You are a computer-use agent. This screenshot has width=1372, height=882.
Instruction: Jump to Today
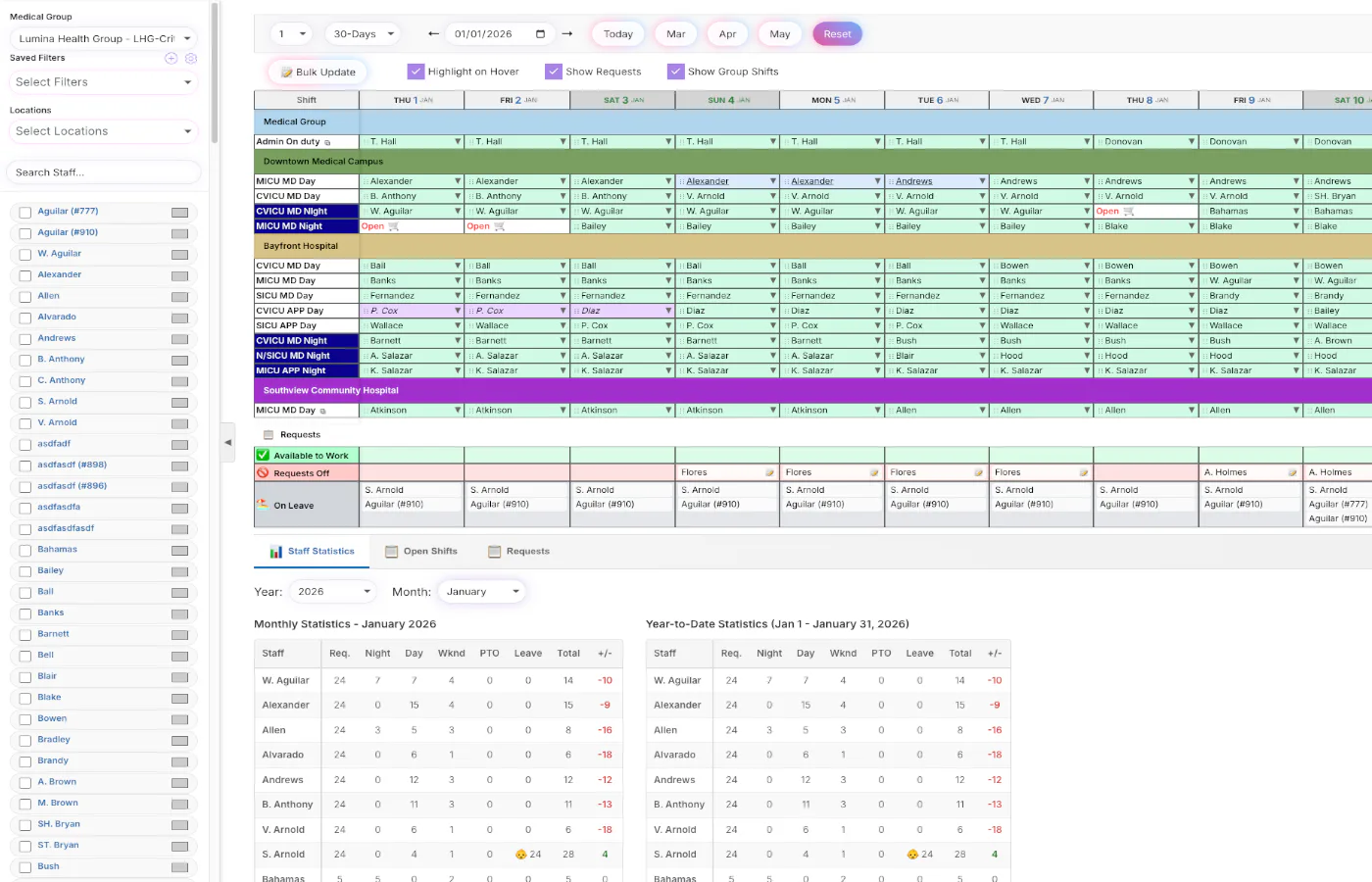617,34
